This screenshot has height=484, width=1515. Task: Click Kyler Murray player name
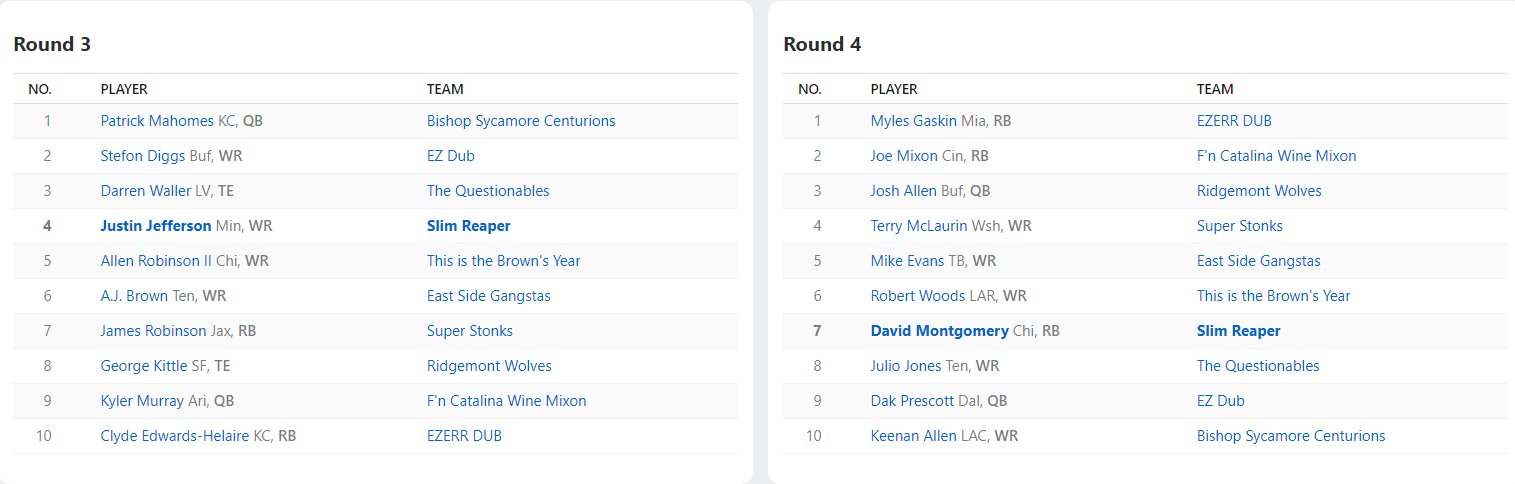click(142, 401)
